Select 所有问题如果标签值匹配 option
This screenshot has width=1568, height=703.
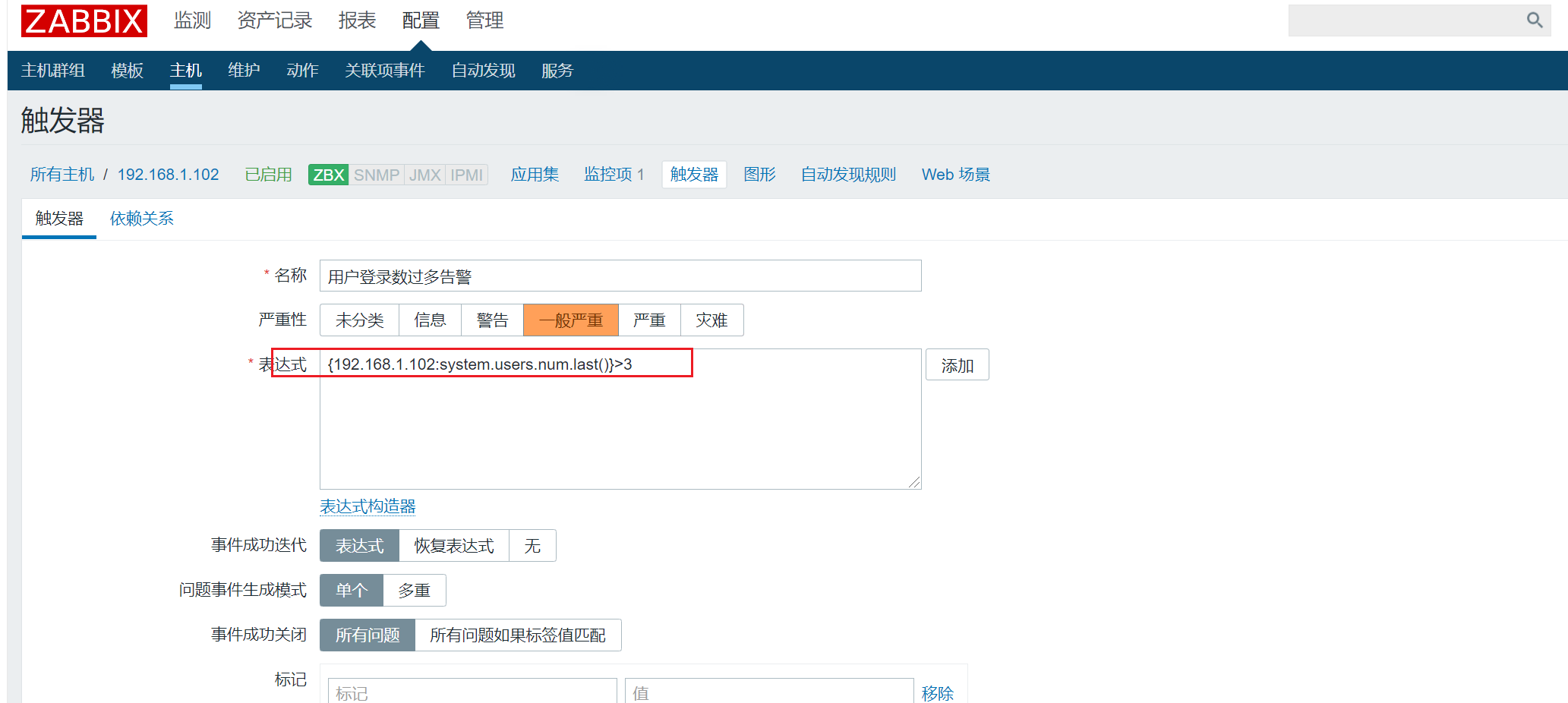click(x=518, y=635)
